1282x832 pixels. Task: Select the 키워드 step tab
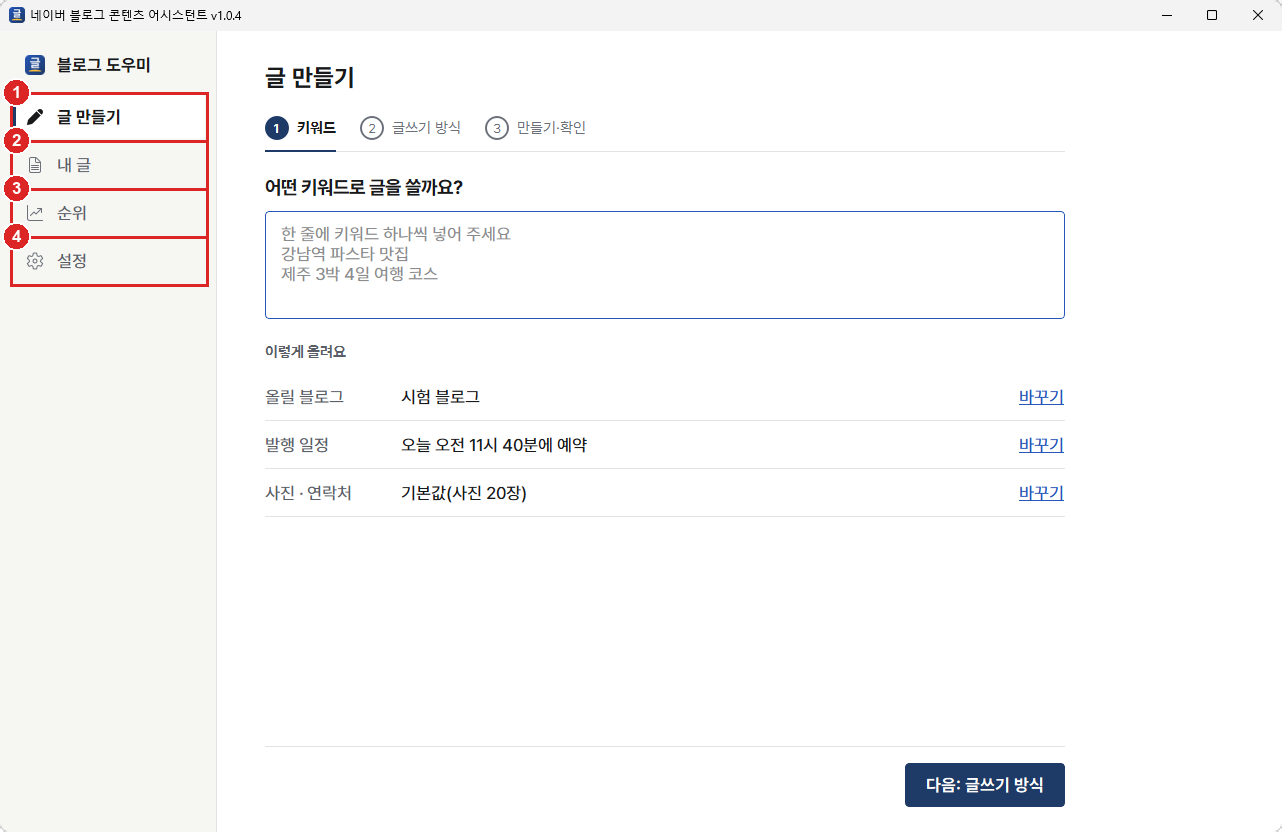coord(300,128)
